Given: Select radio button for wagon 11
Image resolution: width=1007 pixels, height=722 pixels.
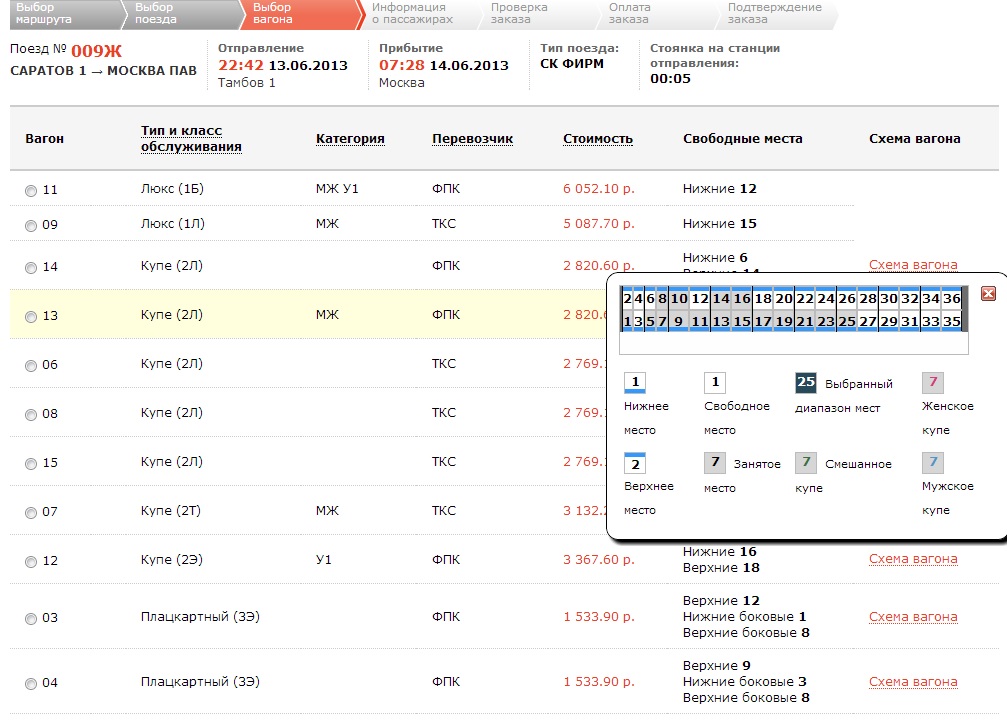Looking at the screenshot, I should click(x=31, y=190).
